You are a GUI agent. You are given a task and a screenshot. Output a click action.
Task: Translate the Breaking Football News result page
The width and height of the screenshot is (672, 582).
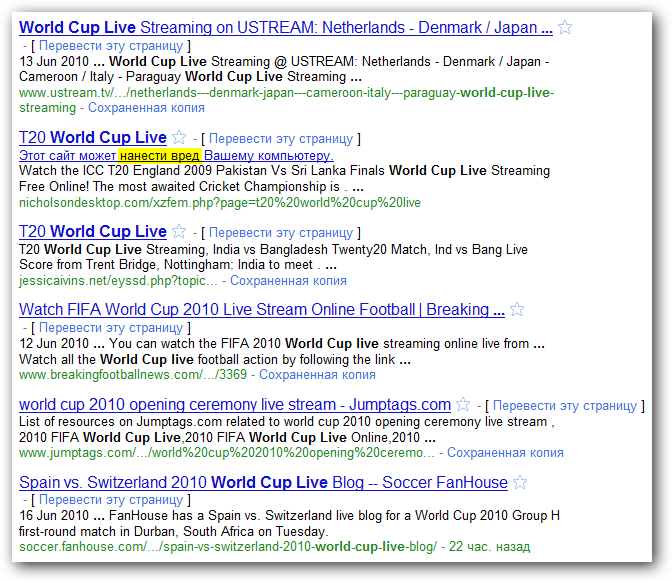111,327
